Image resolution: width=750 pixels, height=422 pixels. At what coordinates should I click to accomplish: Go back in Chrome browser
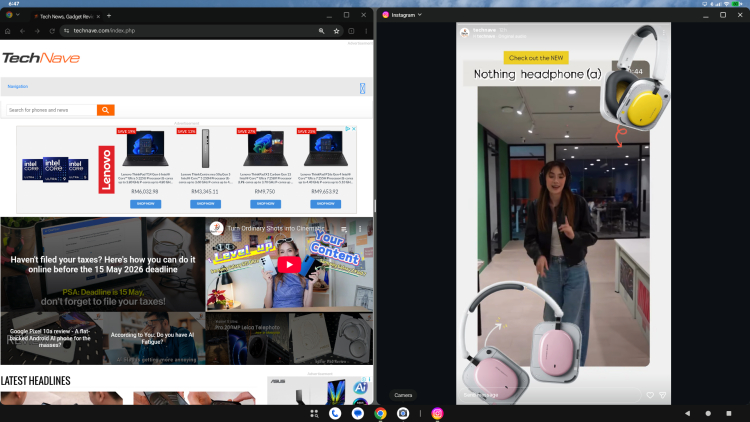[22, 31]
